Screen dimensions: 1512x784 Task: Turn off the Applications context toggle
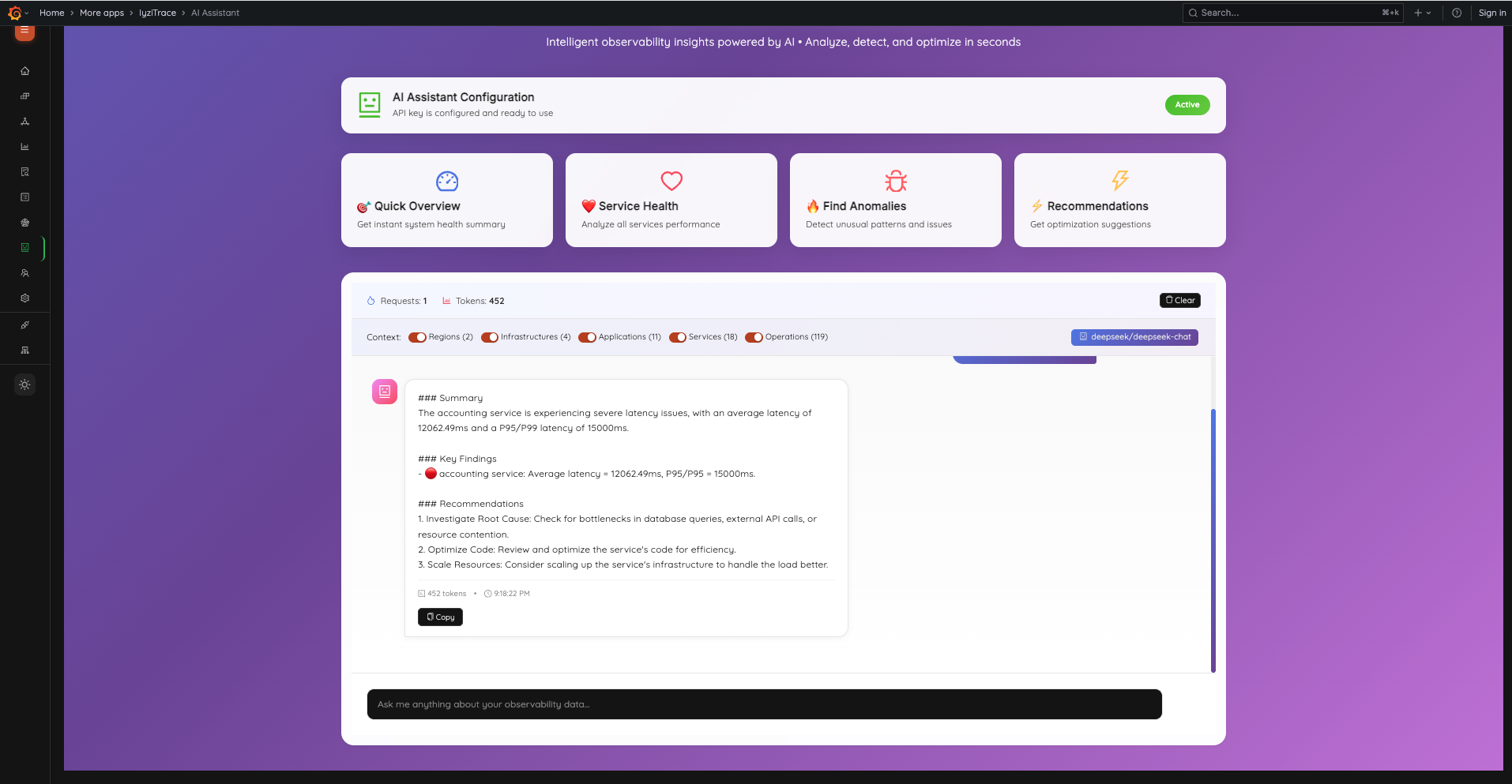588,337
